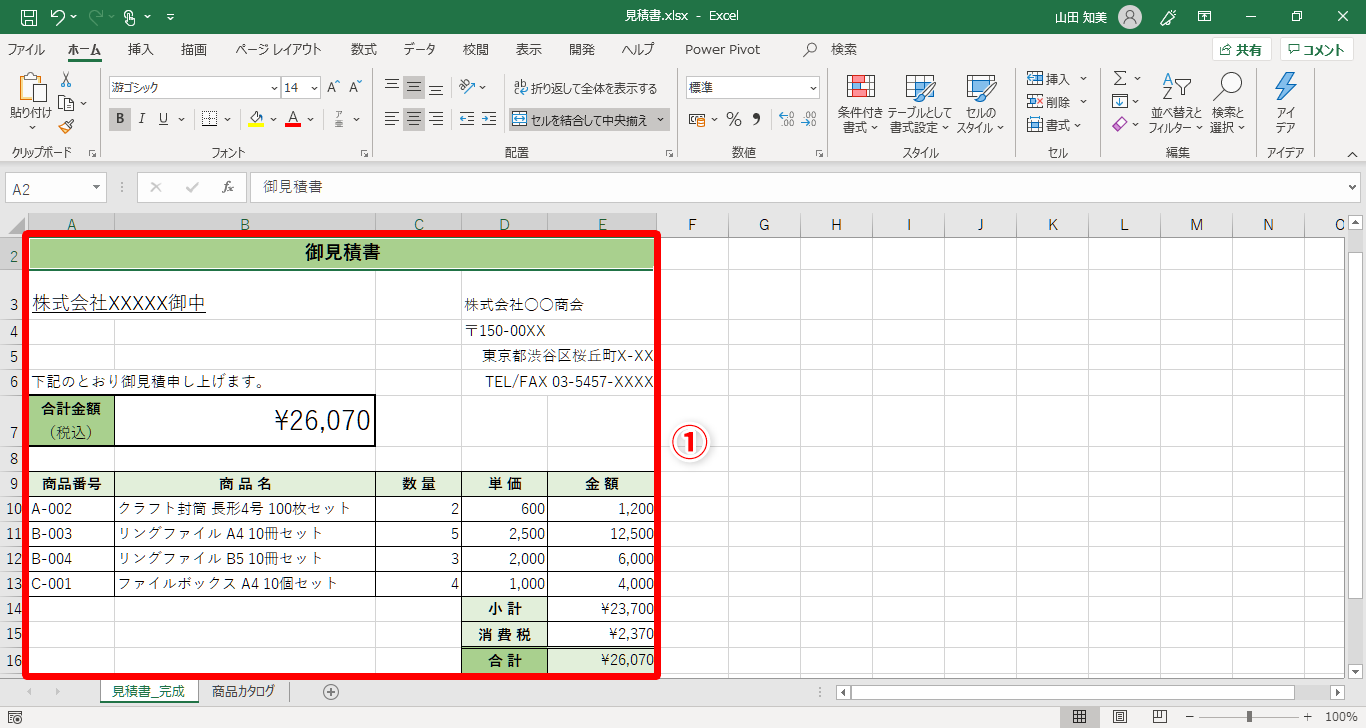The height and width of the screenshot is (728, 1366).
Task: Add a new sheet with the plus icon
Action: click(331, 691)
